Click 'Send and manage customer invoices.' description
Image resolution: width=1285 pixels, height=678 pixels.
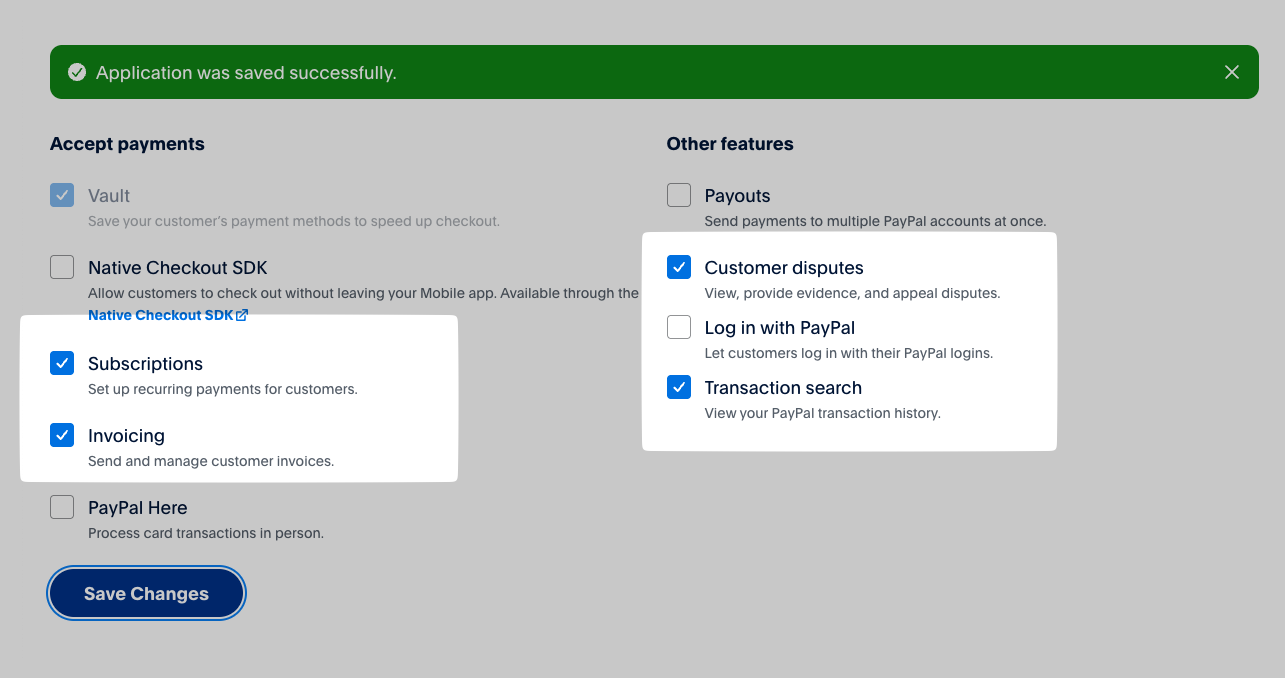click(211, 461)
